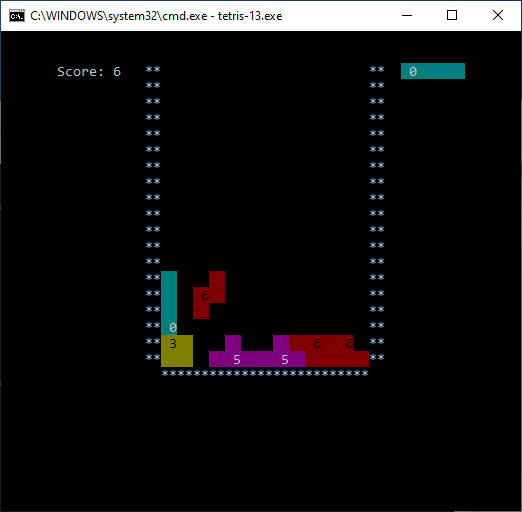Click the Score: 6 text

(x=89, y=71)
